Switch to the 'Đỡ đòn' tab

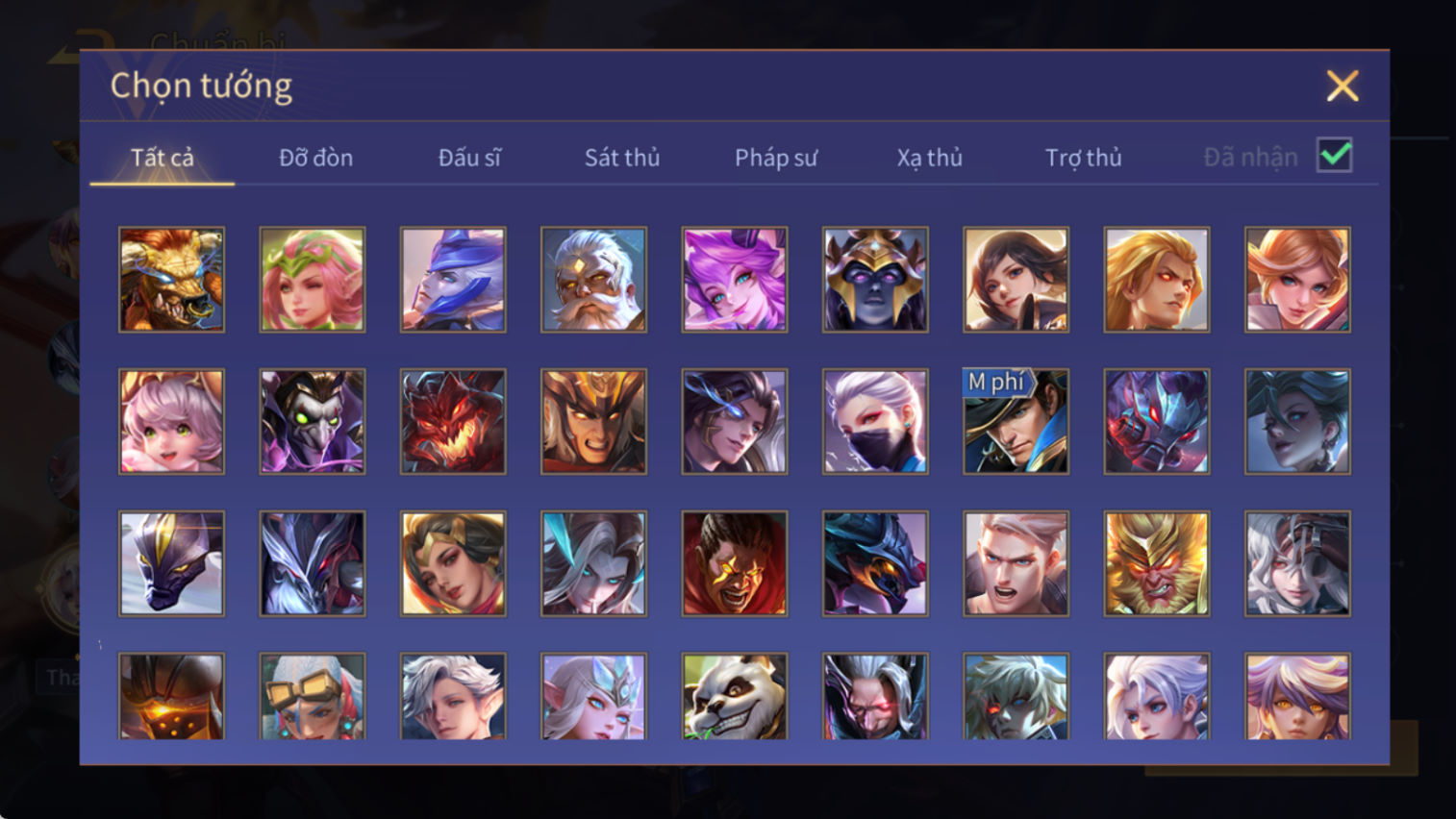[315, 158]
